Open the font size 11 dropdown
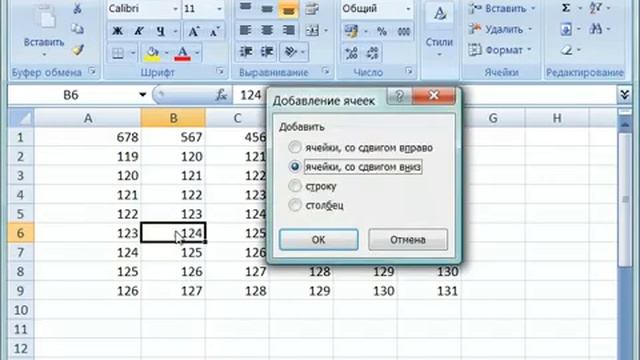The image size is (640, 360). (219, 9)
